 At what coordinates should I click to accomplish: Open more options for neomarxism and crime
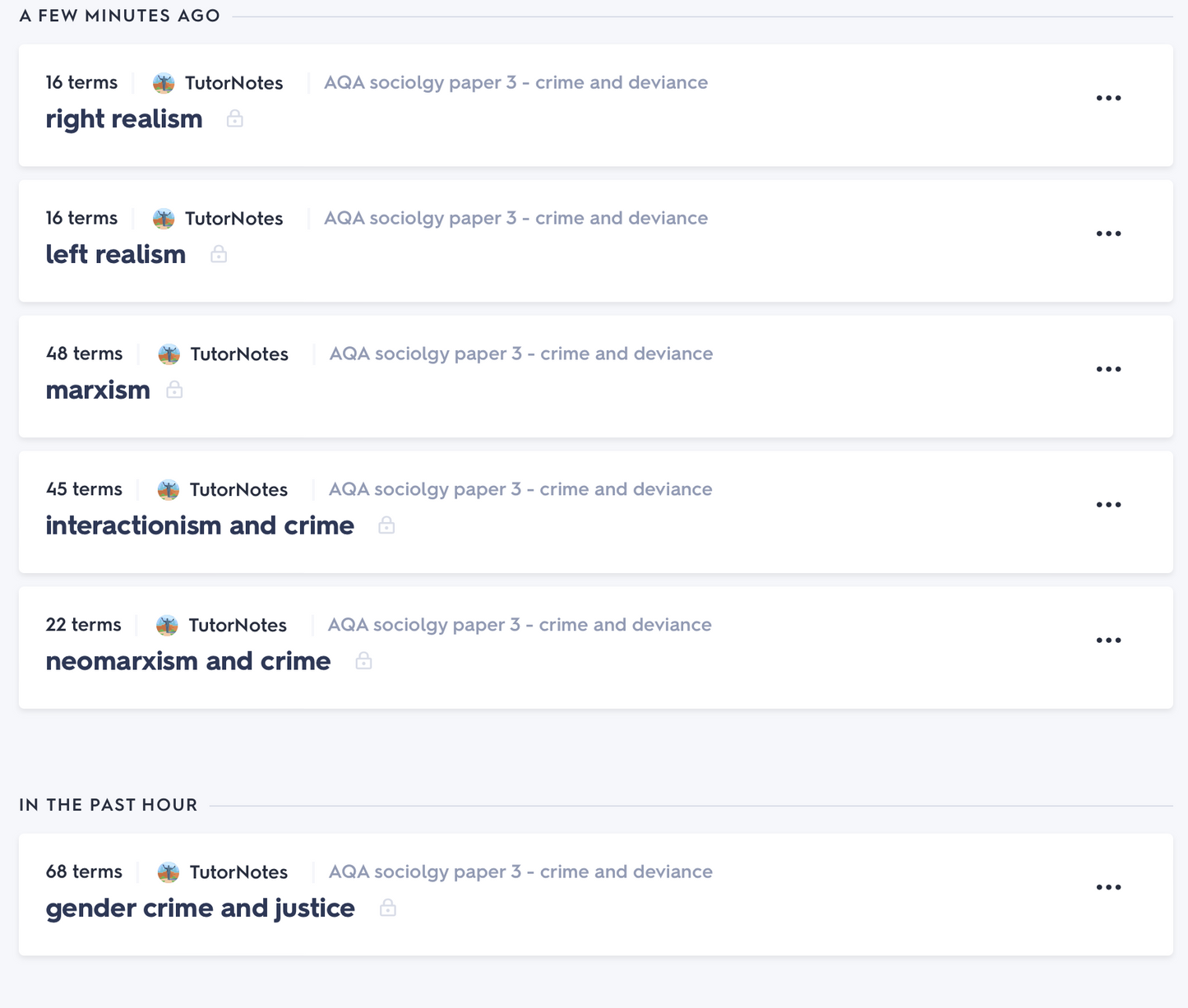1108,640
